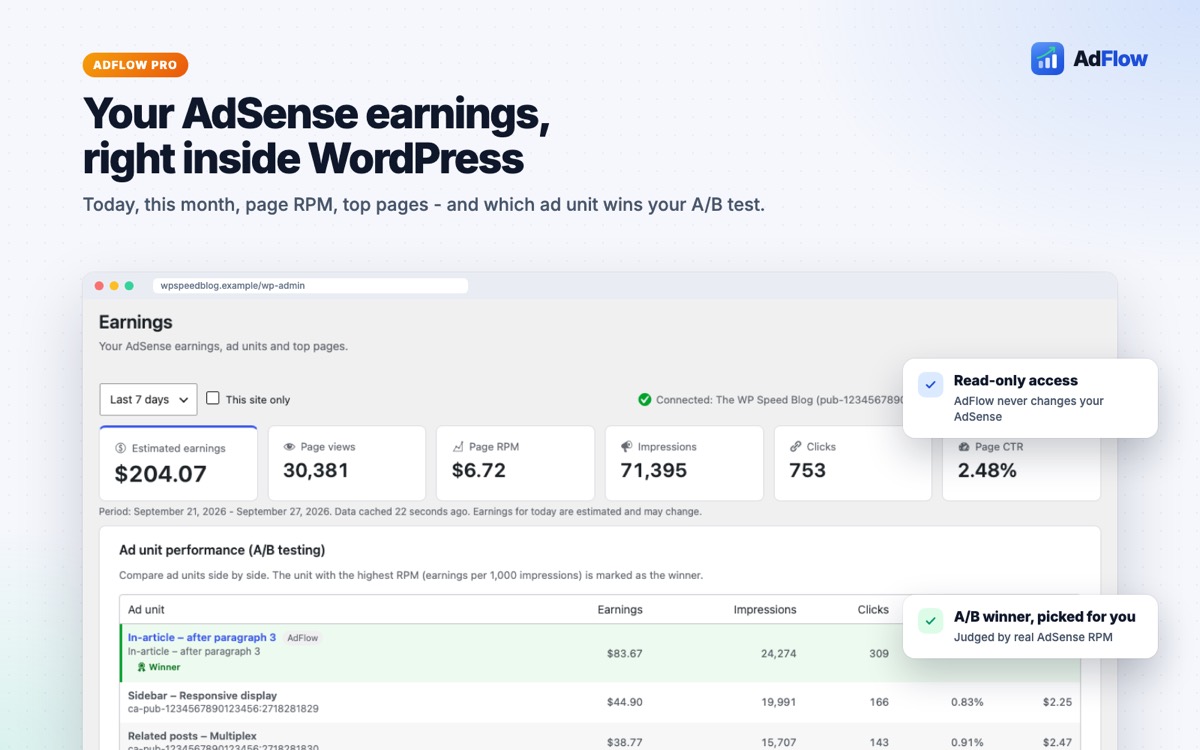
Task: Select the Page RPM card
Action: (x=515, y=463)
